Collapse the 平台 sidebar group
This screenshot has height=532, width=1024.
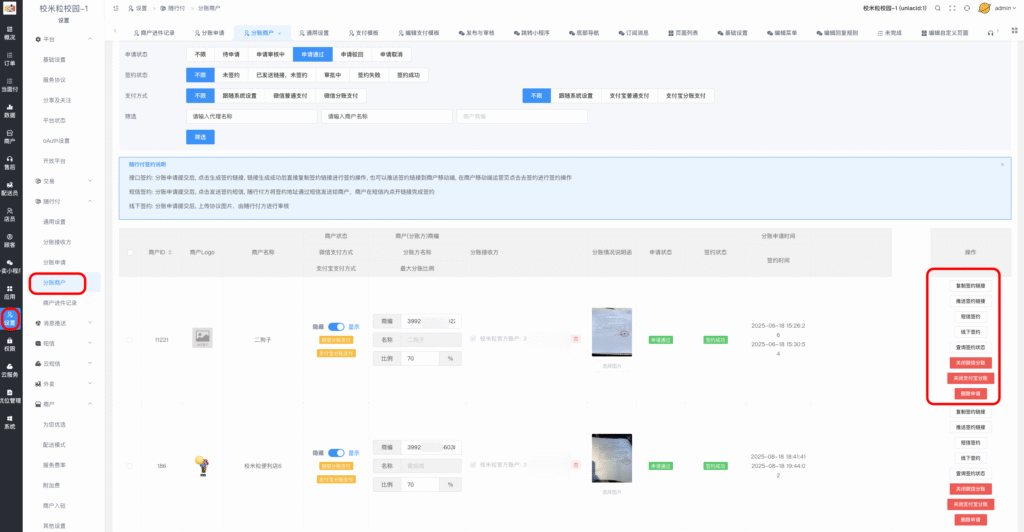(63, 39)
